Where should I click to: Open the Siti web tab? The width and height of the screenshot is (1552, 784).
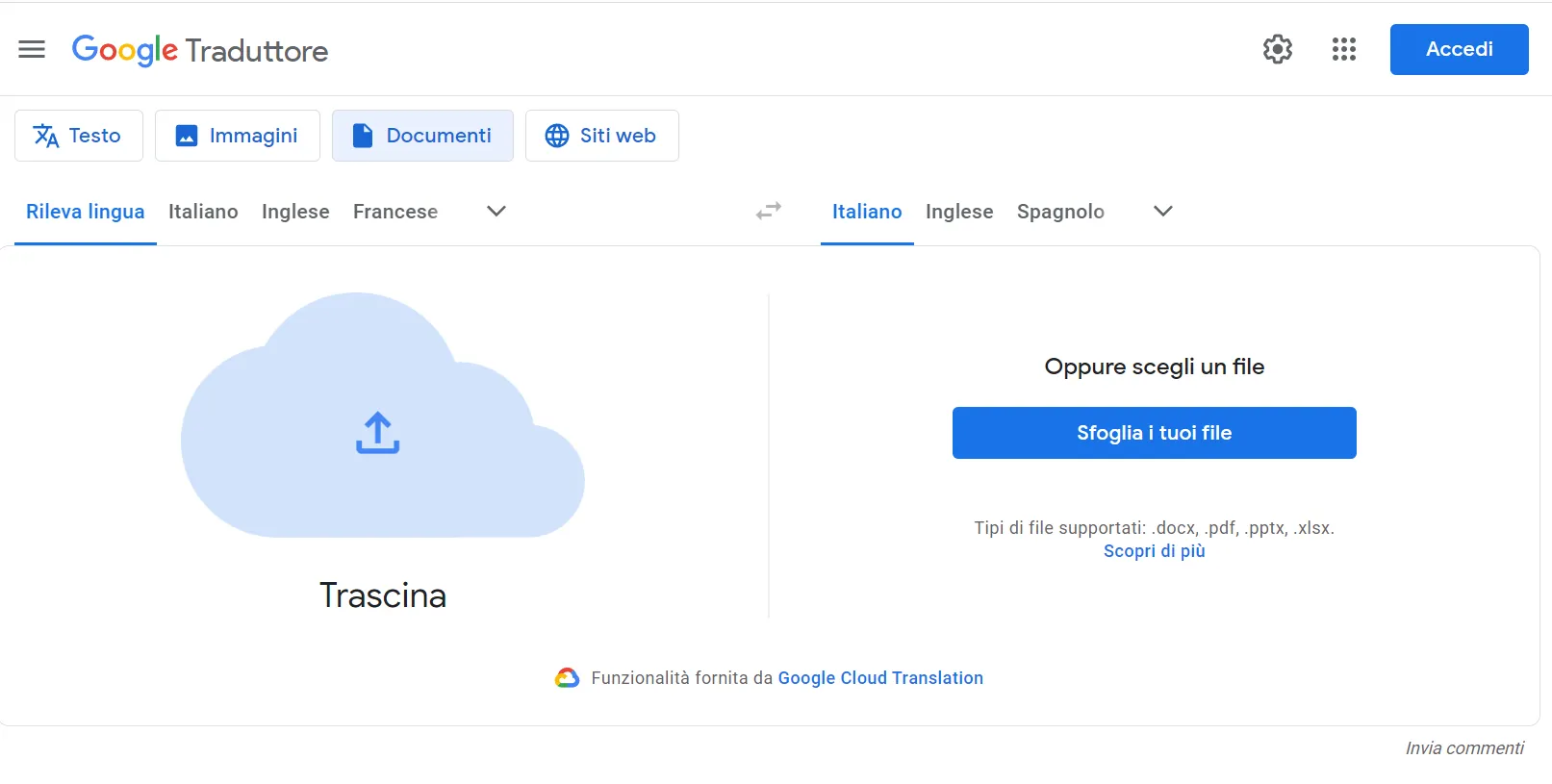point(602,136)
